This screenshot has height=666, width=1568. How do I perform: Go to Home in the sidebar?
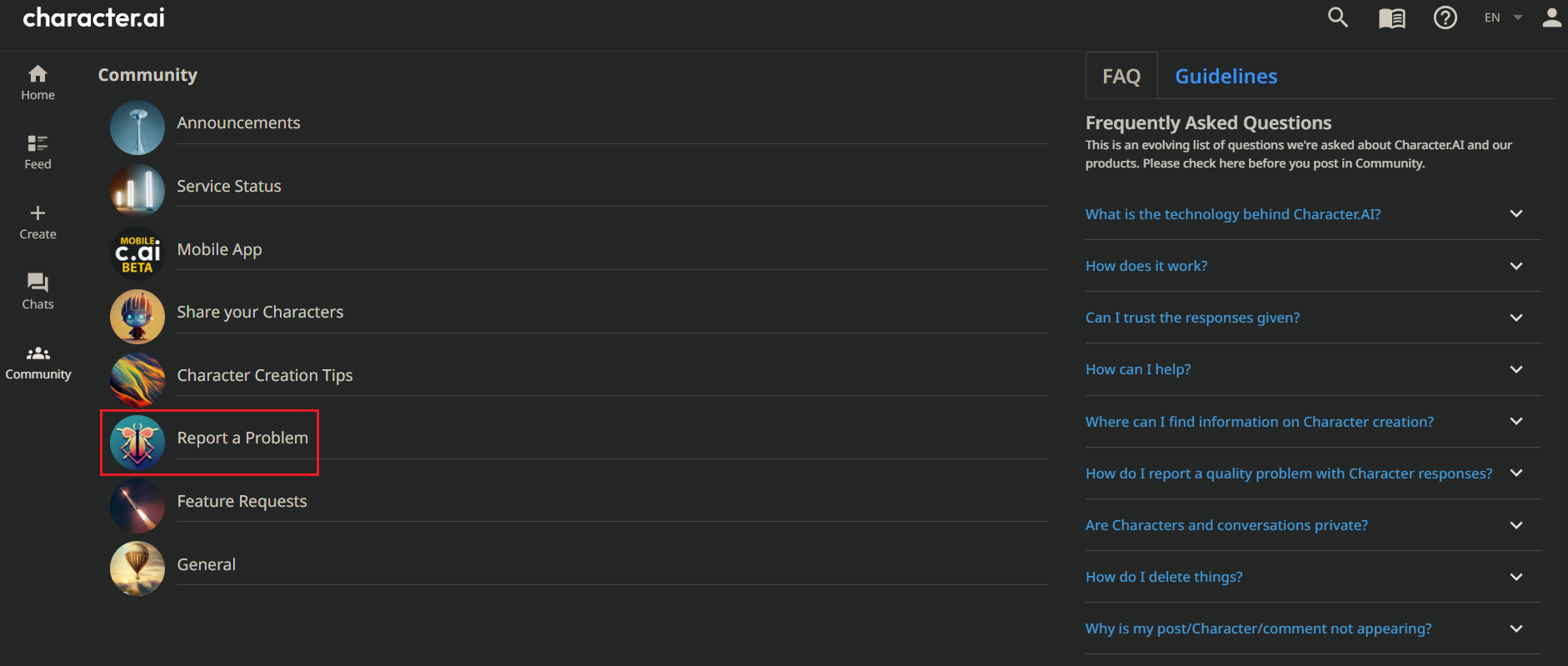pos(37,83)
